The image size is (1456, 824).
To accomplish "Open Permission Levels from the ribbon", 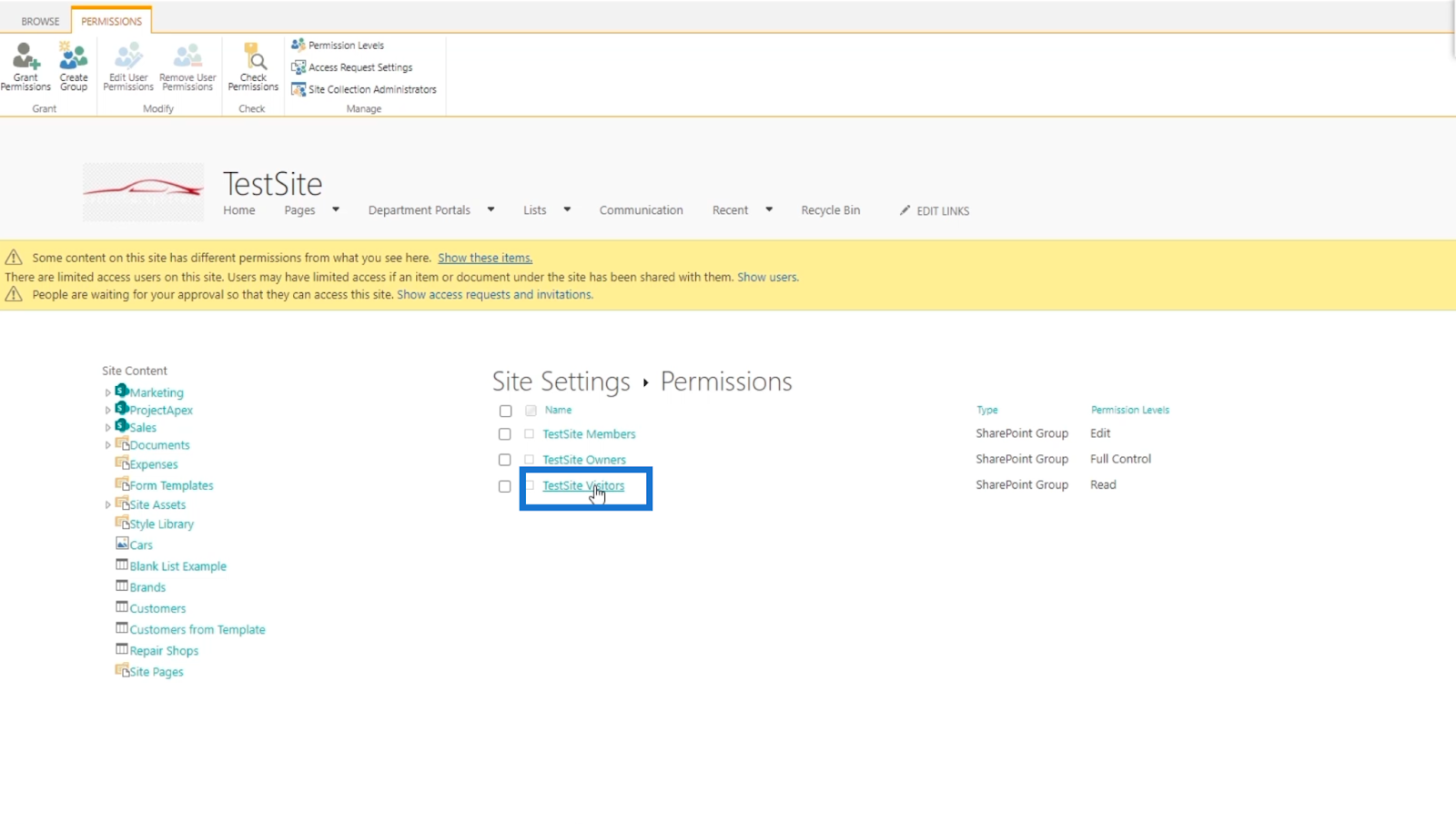I will [x=338, y=45].
